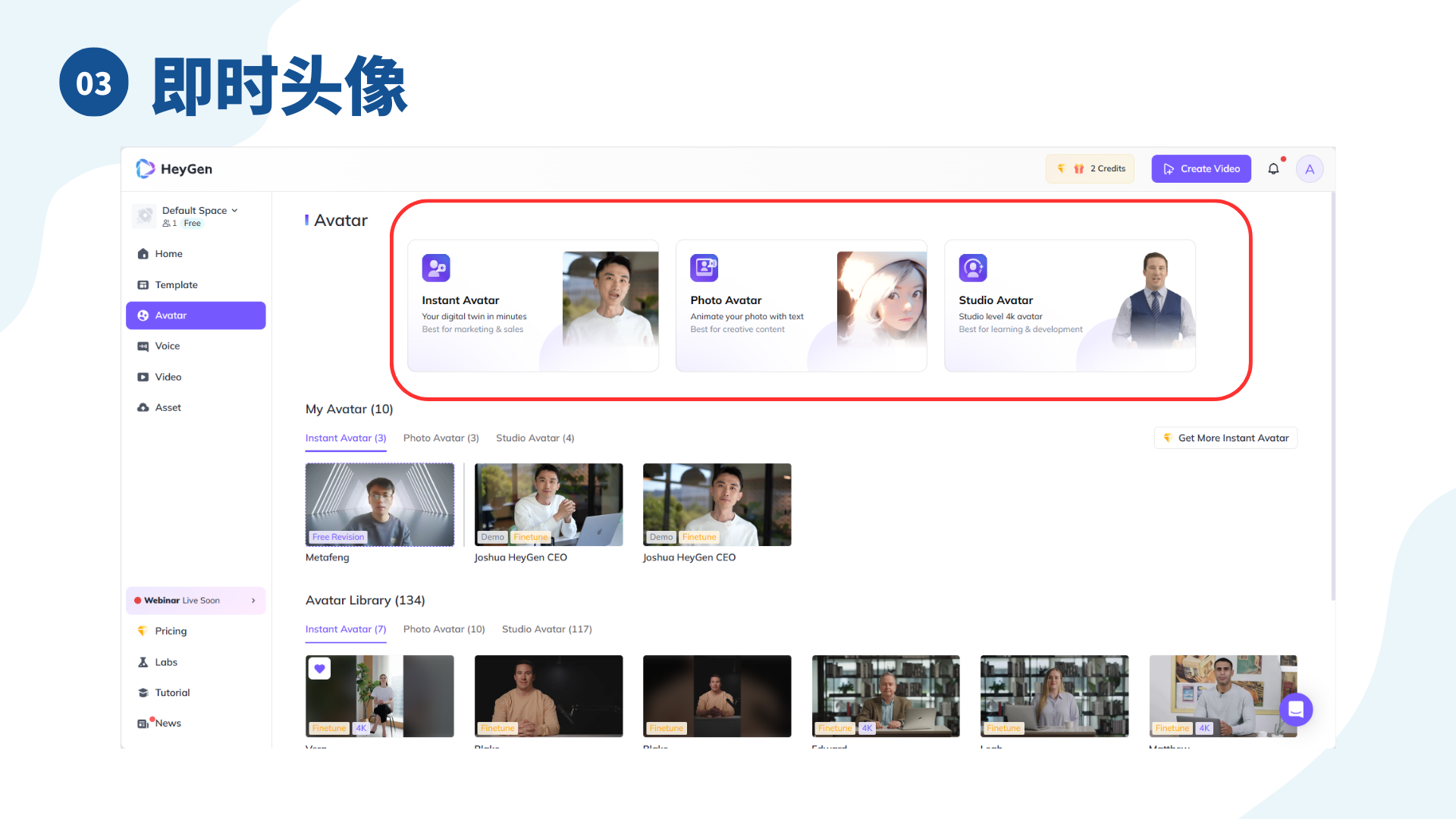Click the Instant Avatar card icon
The image size is (1456, 819).
pyautogui.click(x=436, y=268)
